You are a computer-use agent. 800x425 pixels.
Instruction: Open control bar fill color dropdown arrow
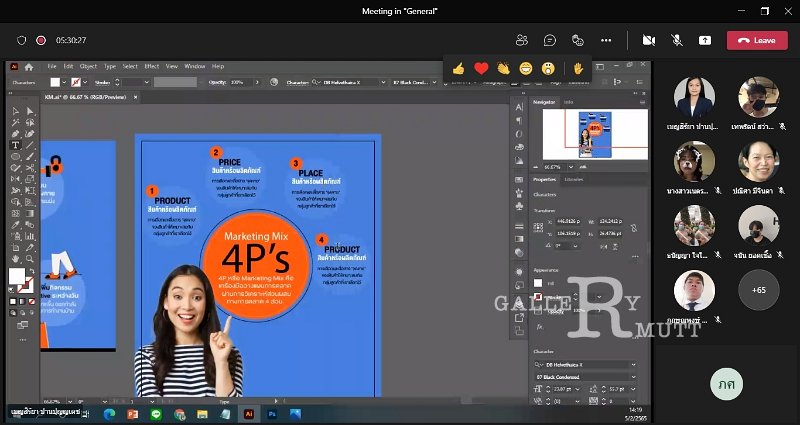(63, 82)
